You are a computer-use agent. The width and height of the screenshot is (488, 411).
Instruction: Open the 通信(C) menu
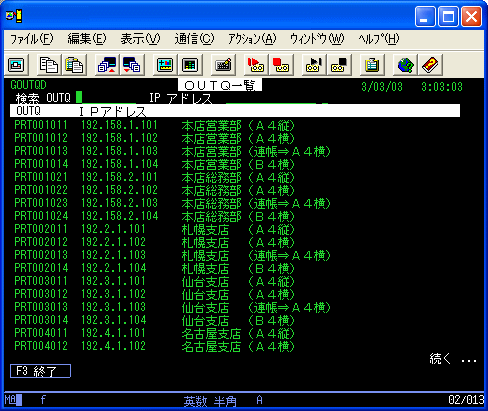click(194, 39)
